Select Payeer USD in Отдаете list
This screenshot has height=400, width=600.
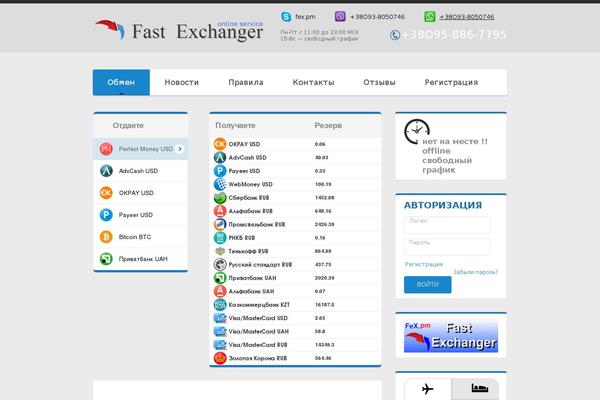[140, 215]
